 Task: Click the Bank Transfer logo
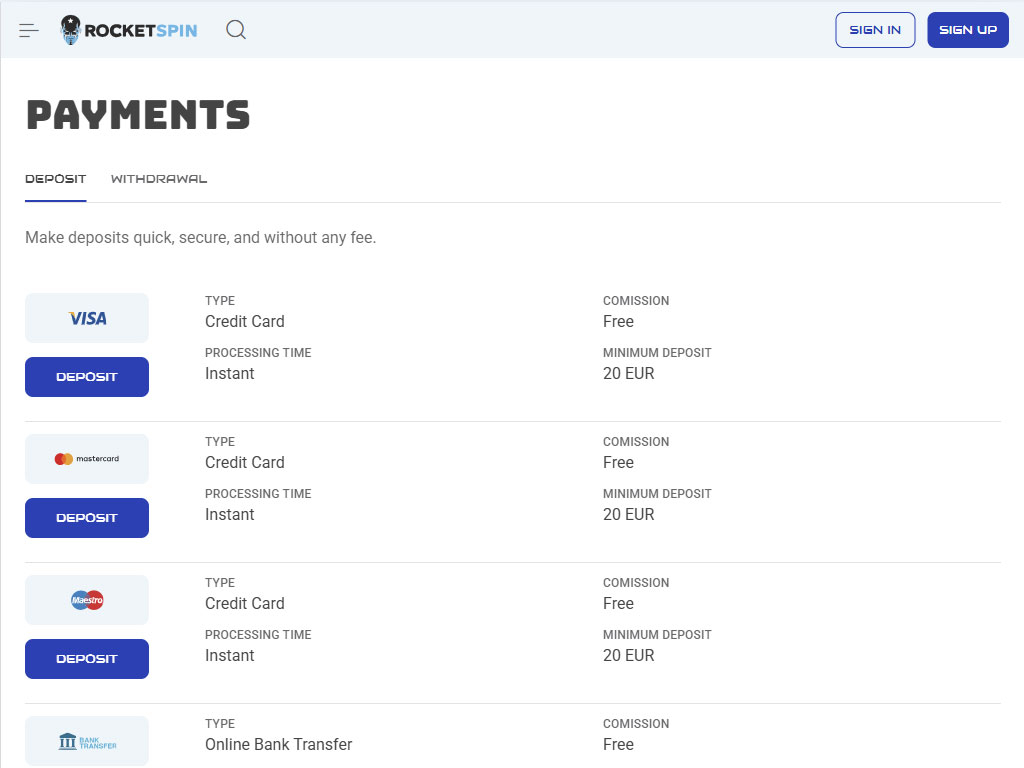(x=87, y=741)
